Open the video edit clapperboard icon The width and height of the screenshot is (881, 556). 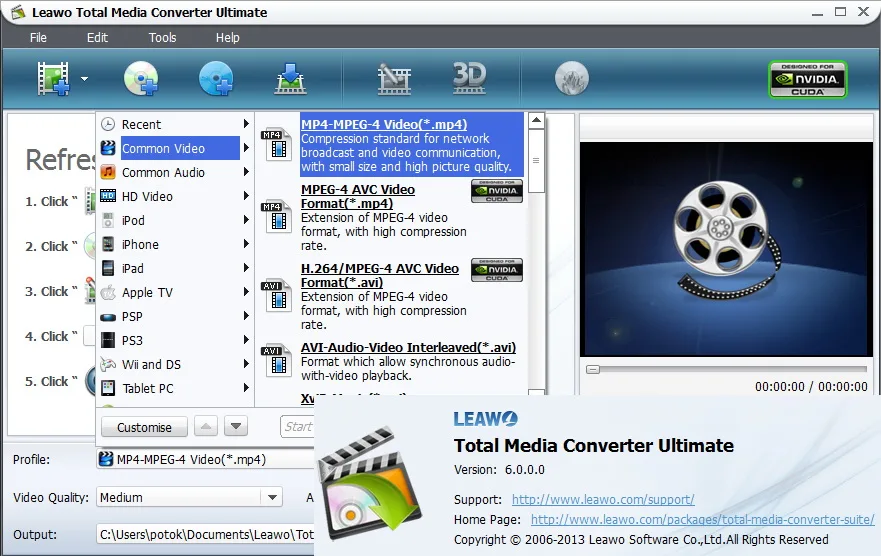coord(394,79)
